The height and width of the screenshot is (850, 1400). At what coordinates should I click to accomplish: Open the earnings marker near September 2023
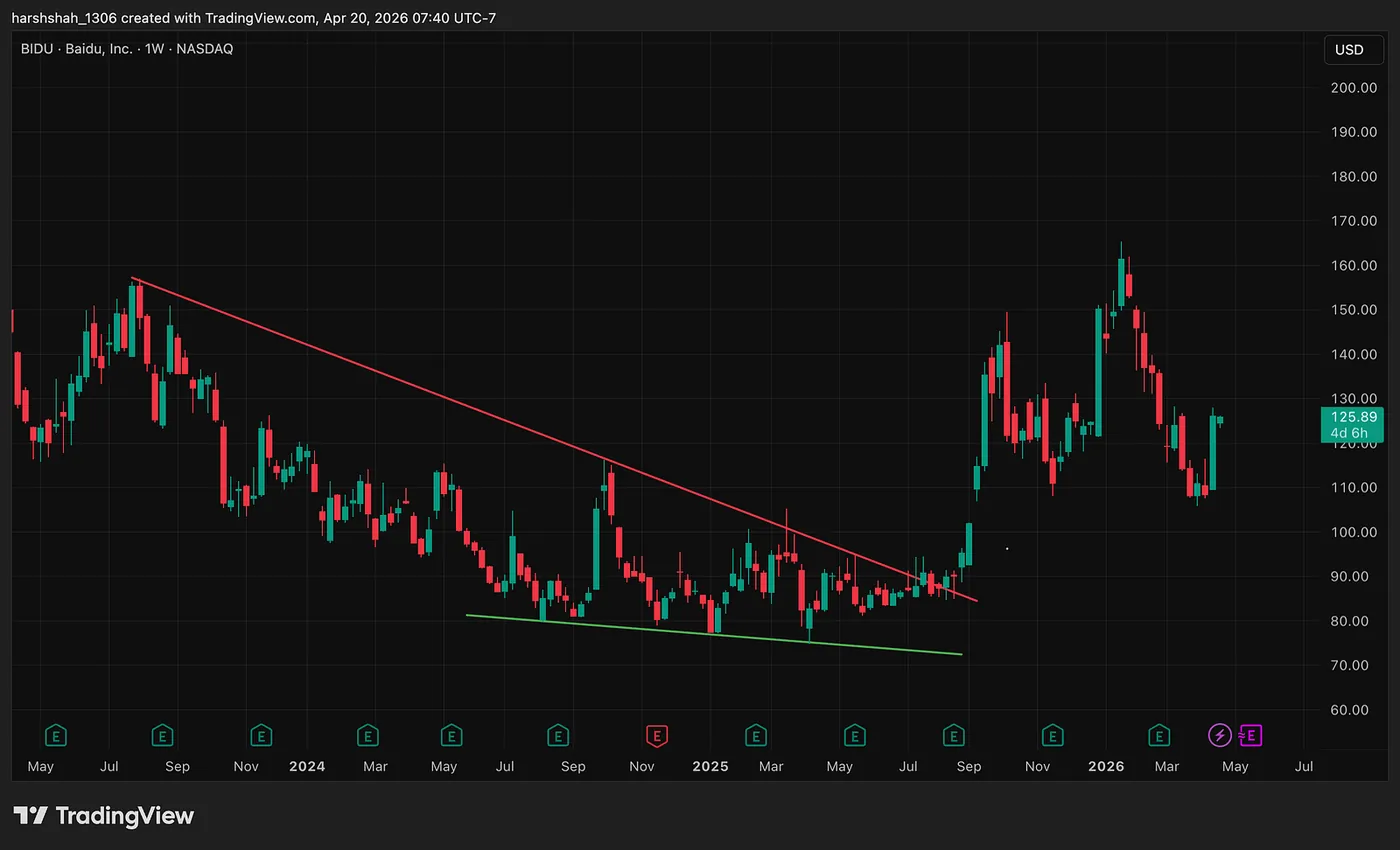(162, 736)
